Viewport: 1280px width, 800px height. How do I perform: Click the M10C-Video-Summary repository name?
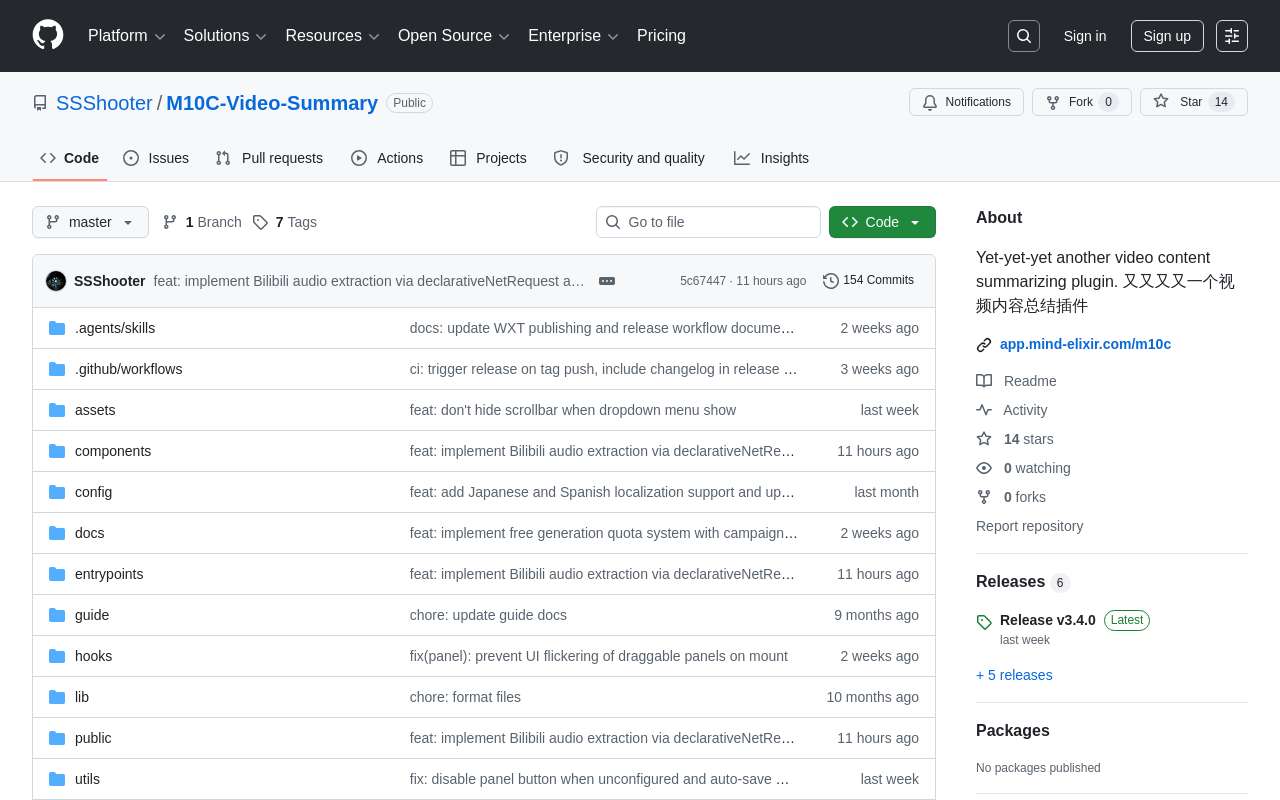point(272,103)
